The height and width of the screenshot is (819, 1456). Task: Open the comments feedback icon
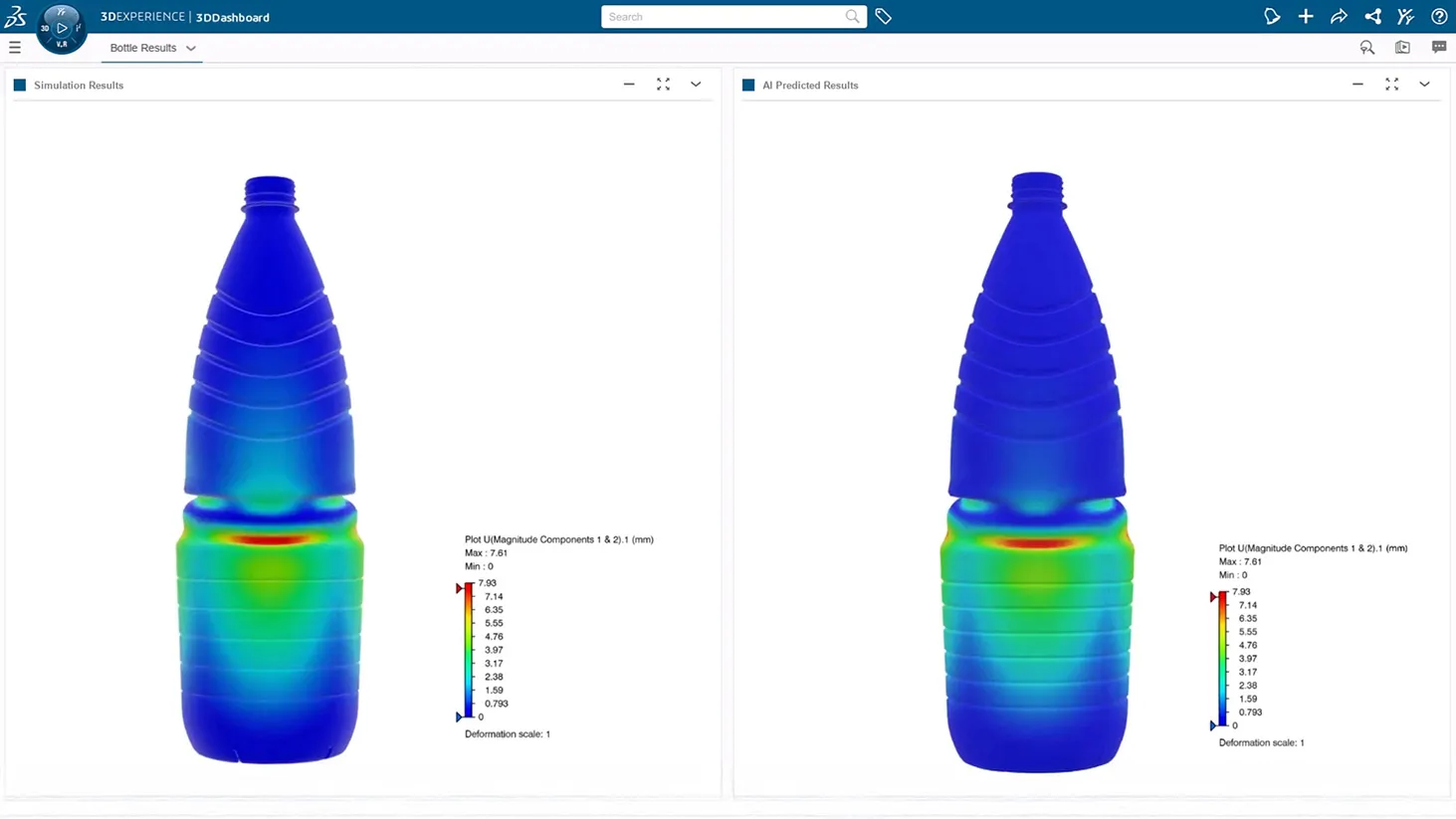point(1439,47)
